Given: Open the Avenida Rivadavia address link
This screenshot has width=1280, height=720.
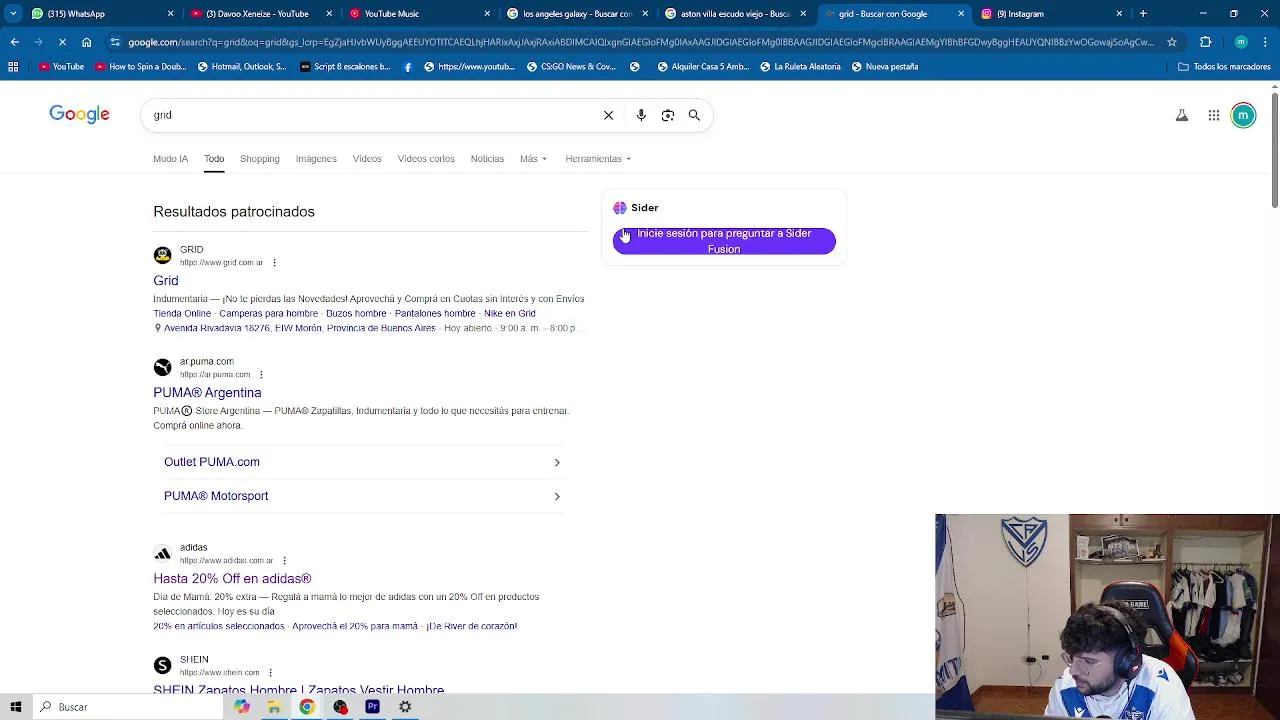Looking at the screenshot, I should tap(299, 329).
